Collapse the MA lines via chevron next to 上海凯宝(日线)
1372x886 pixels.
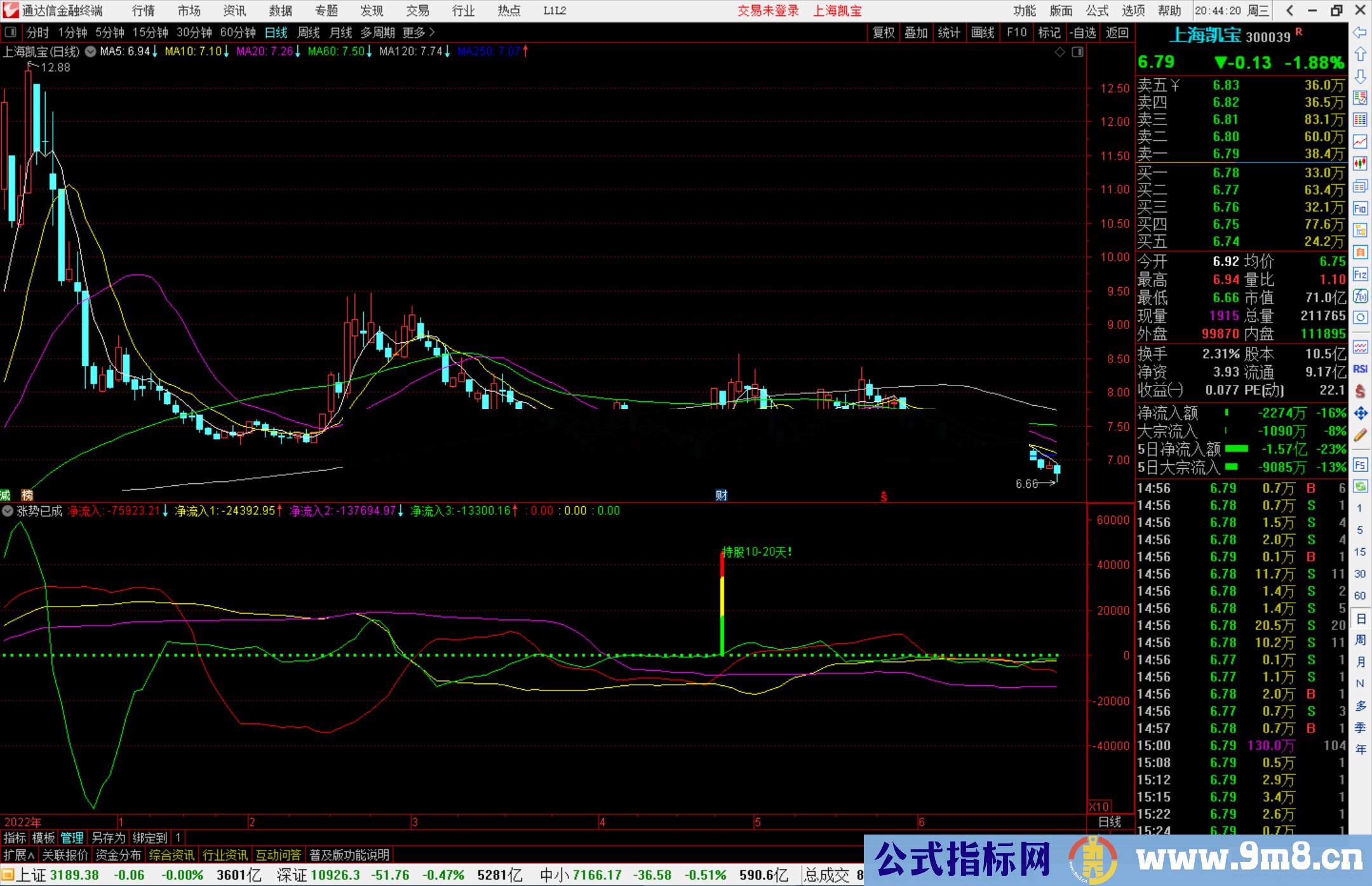click(90, 51)
